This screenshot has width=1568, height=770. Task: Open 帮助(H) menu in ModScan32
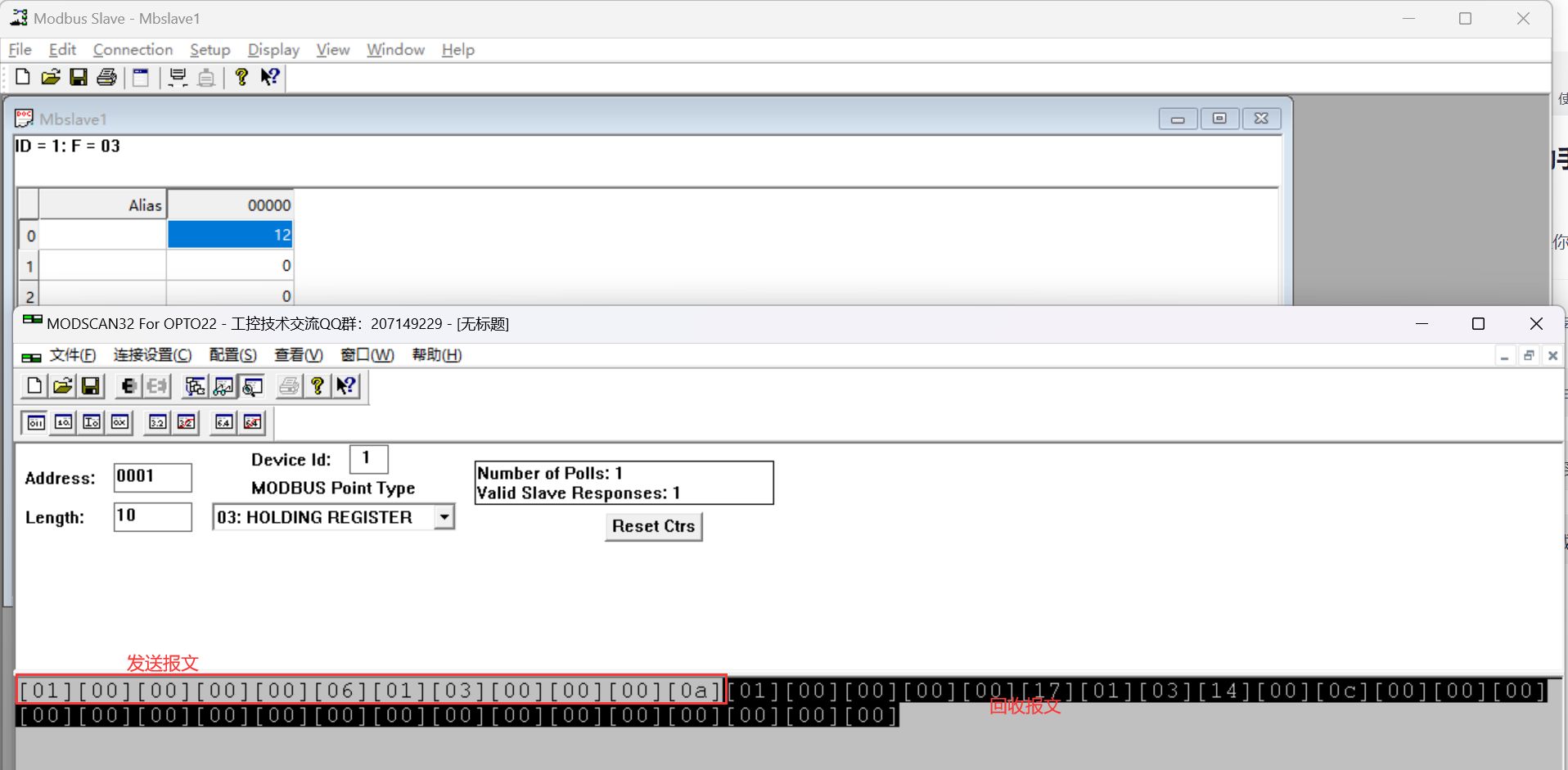436,355
